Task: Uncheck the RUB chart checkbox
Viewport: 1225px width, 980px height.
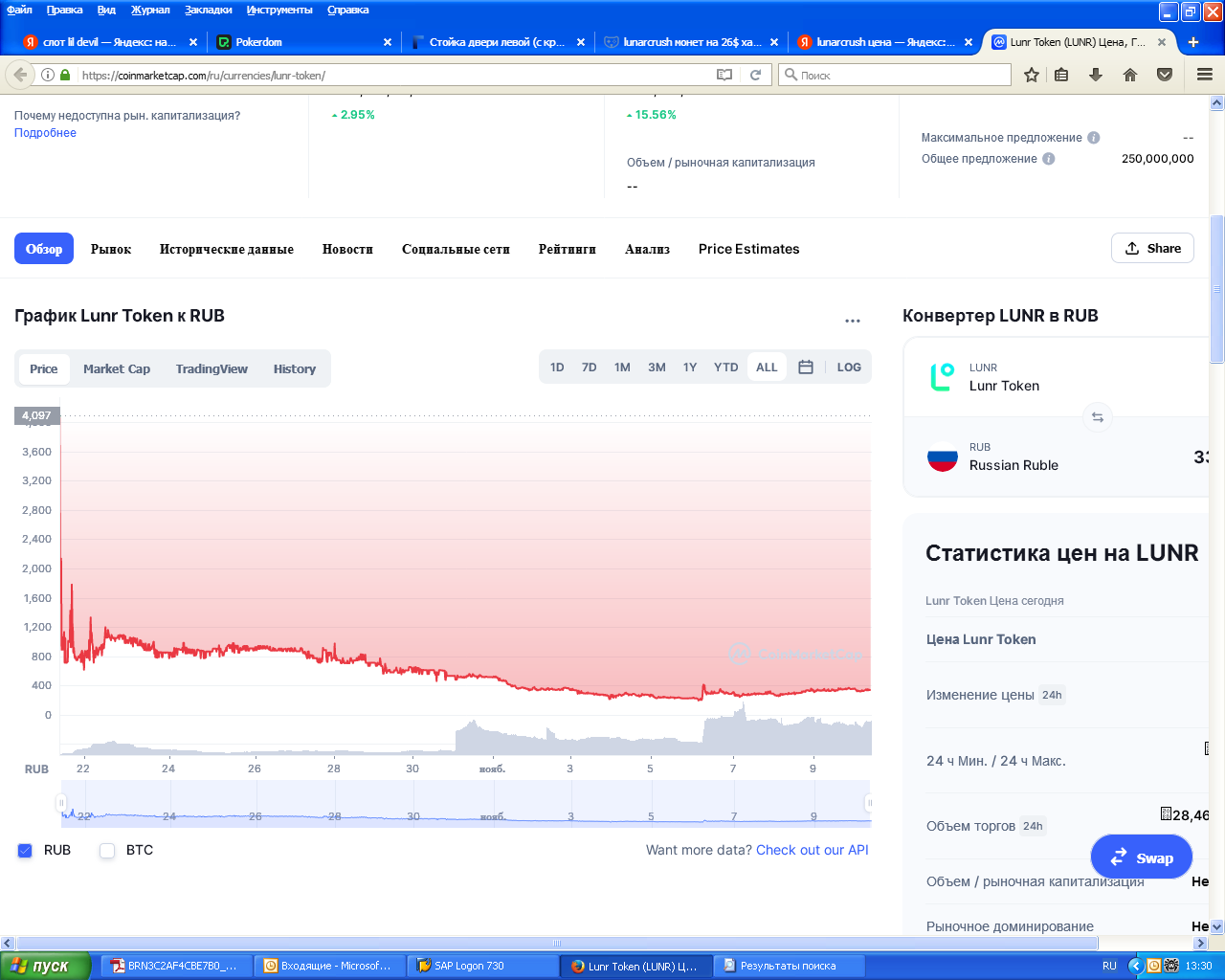Action: click(25, 851)
